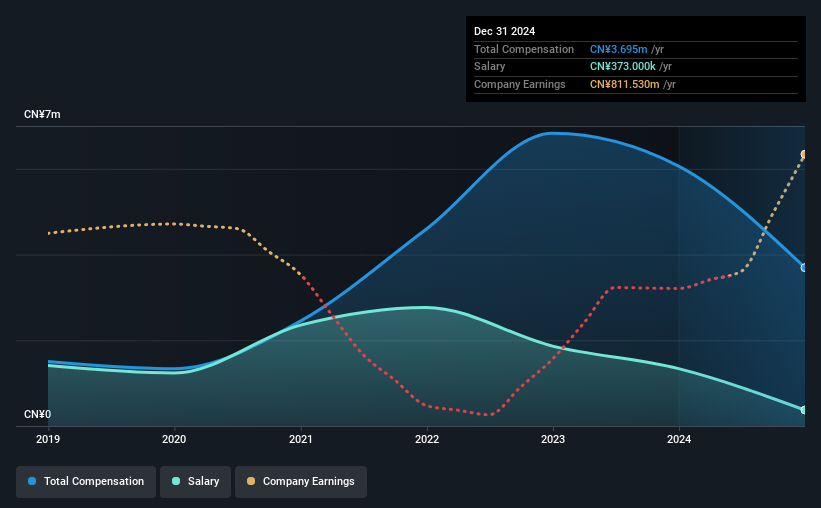The height and width of the screenshot is (508, 821).
Task: Select the 2023 x-axis label
Action: click(x=553, y=439)
